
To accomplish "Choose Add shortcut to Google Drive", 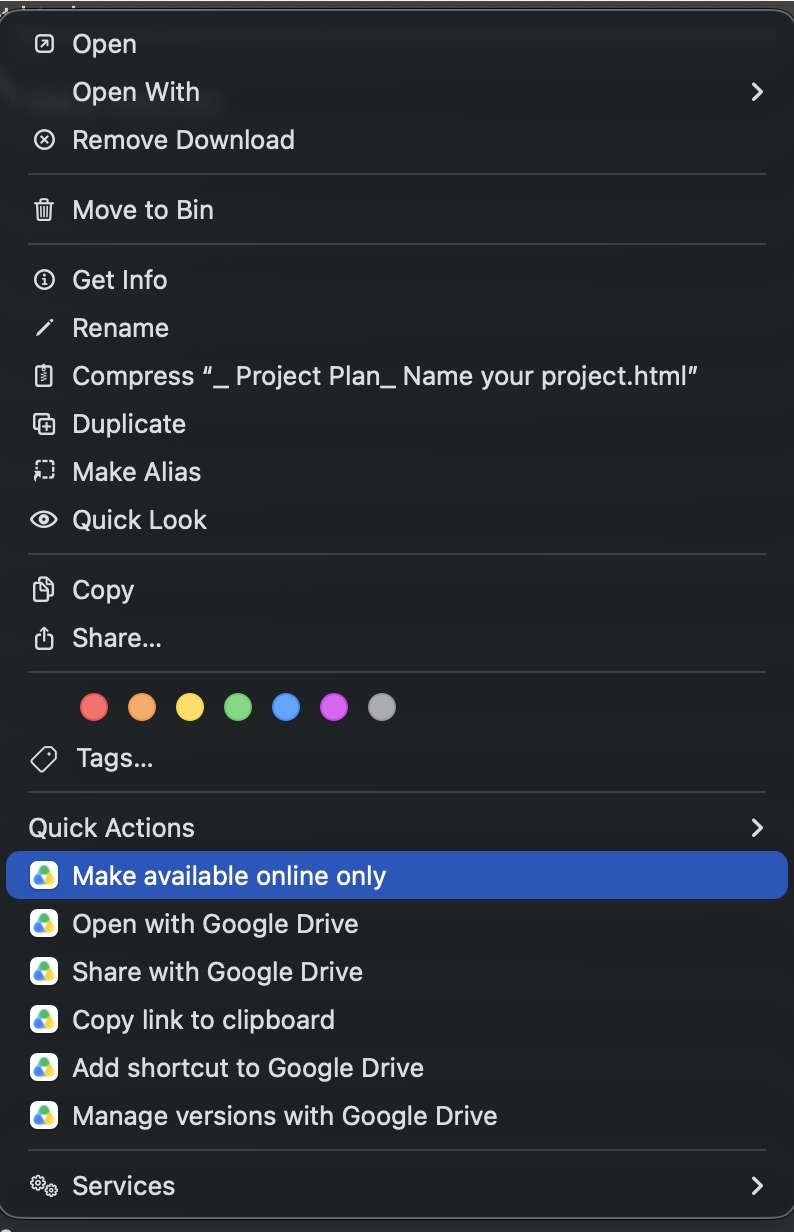I will (x=397, y=1068).
